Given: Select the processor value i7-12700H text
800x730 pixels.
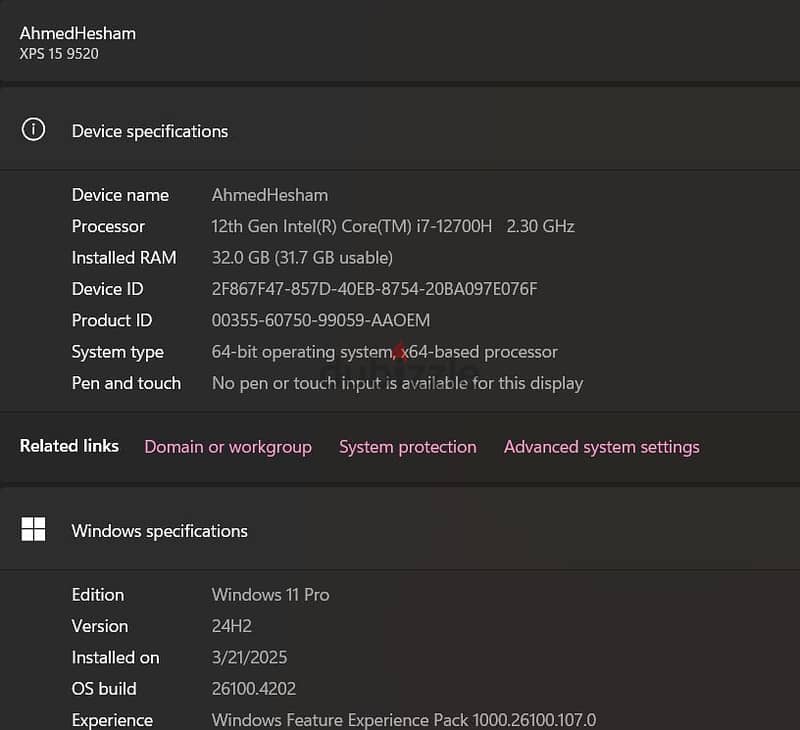Looking at the screenshot, I should 393,226.
